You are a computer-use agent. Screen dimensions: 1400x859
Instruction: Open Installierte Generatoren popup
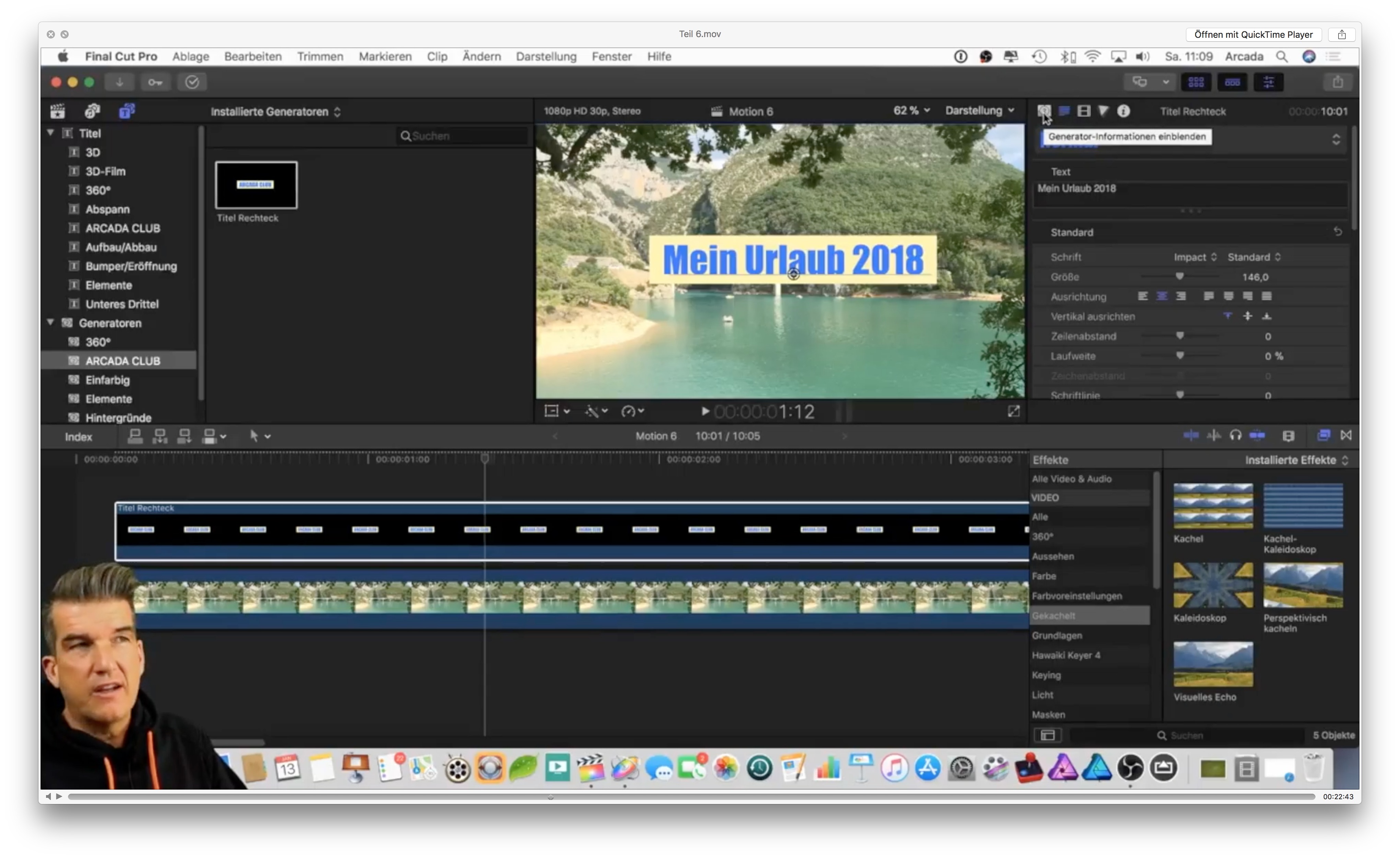point(275,112)
